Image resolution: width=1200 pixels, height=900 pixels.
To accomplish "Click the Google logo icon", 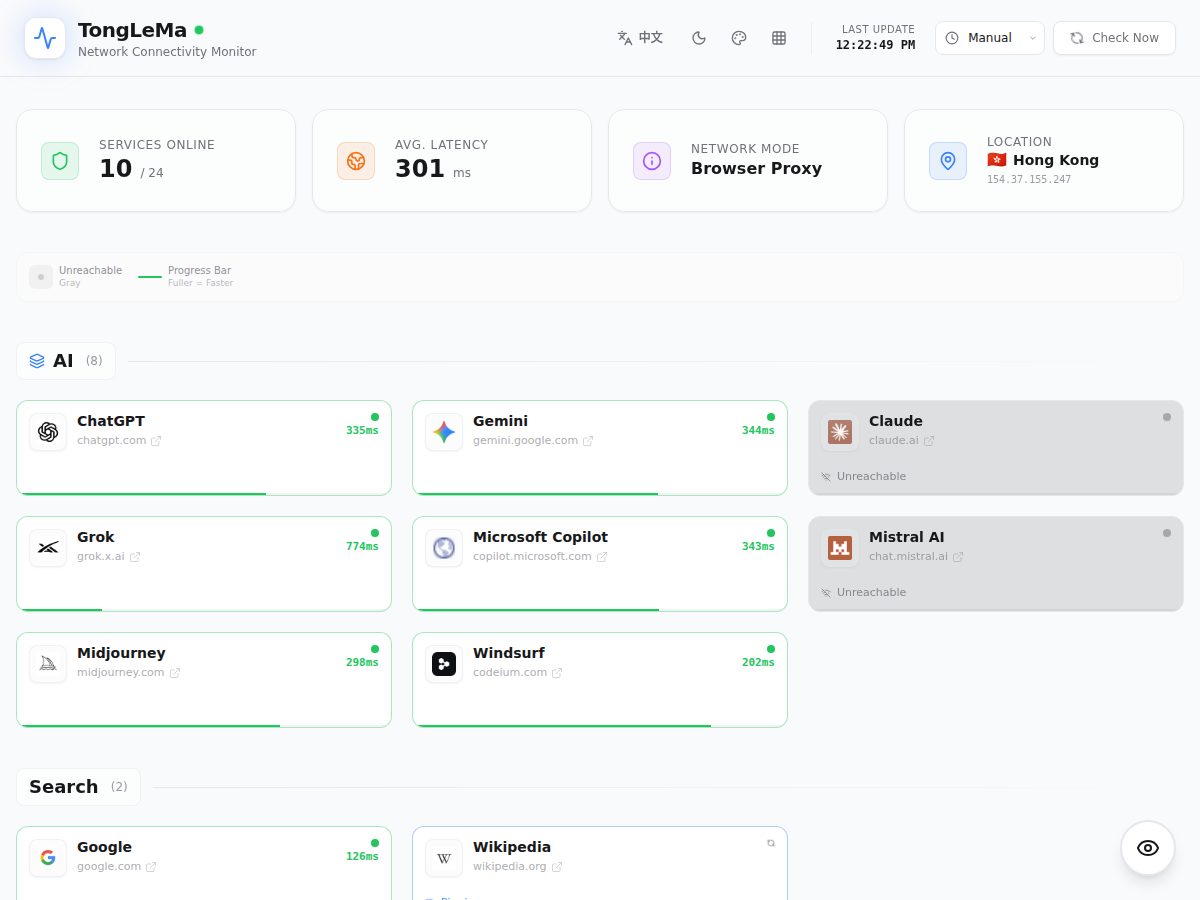I will pyautogui.click(x=48, y=858).
